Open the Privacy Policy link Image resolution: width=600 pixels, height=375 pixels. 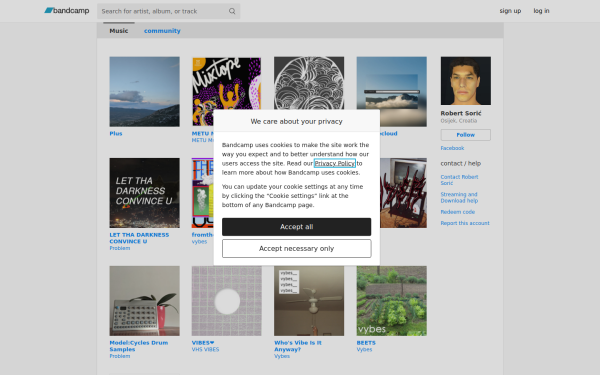click(335, 163)
